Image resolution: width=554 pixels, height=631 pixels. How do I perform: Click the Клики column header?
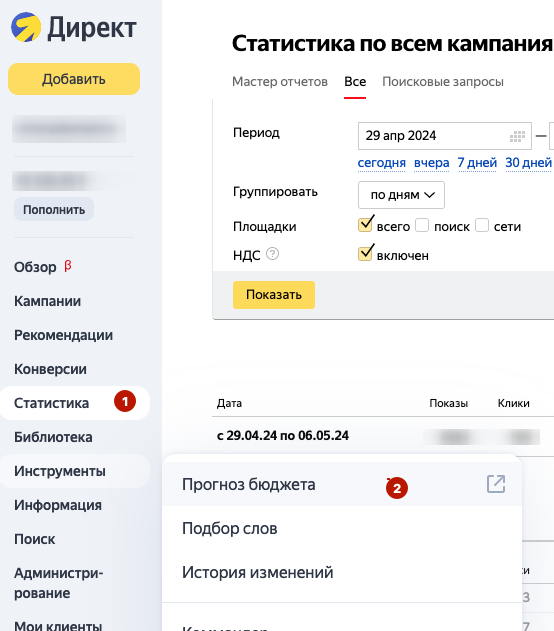pyautogui.click(x=513, y=403)
